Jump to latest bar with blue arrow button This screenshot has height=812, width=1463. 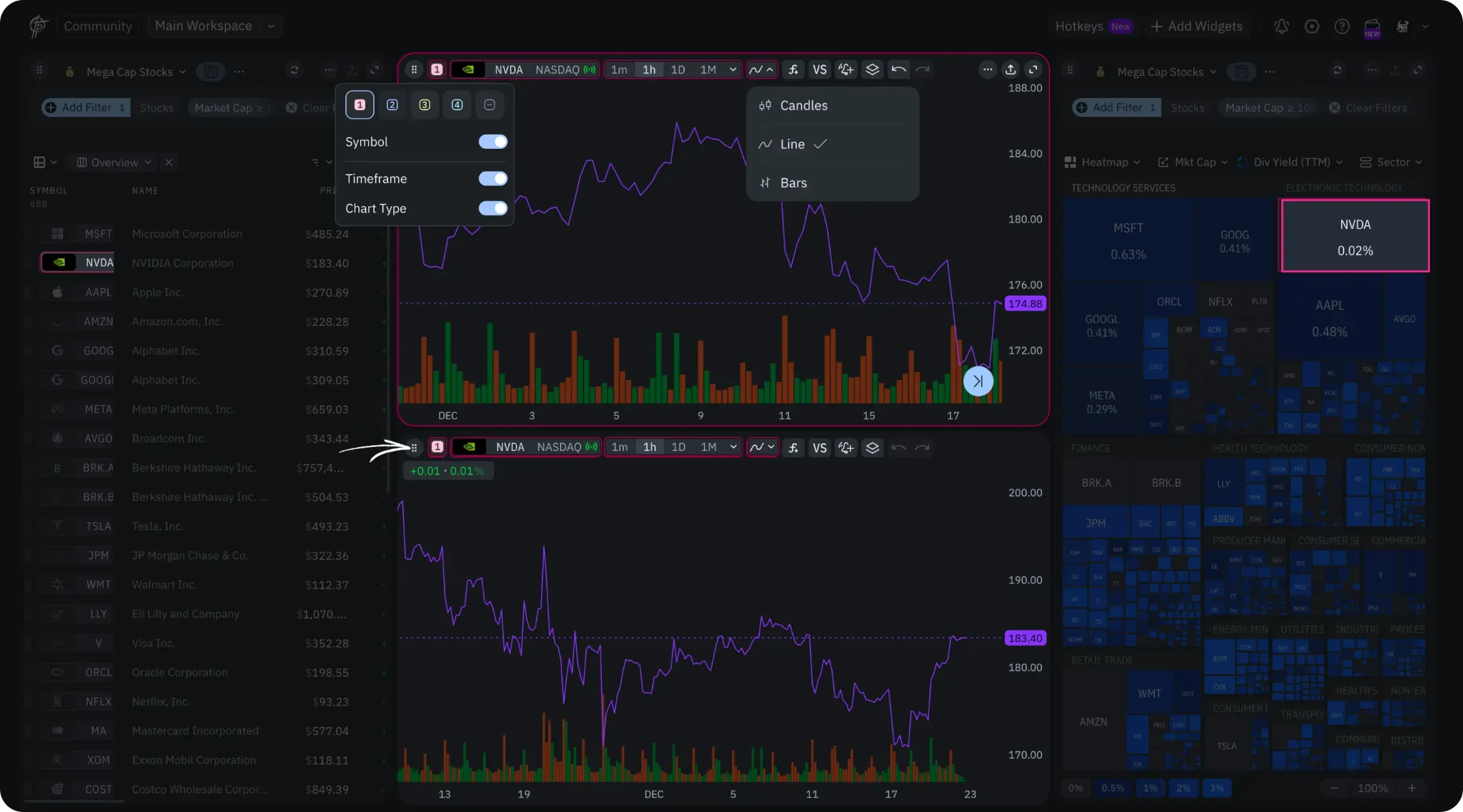point(978,381)
